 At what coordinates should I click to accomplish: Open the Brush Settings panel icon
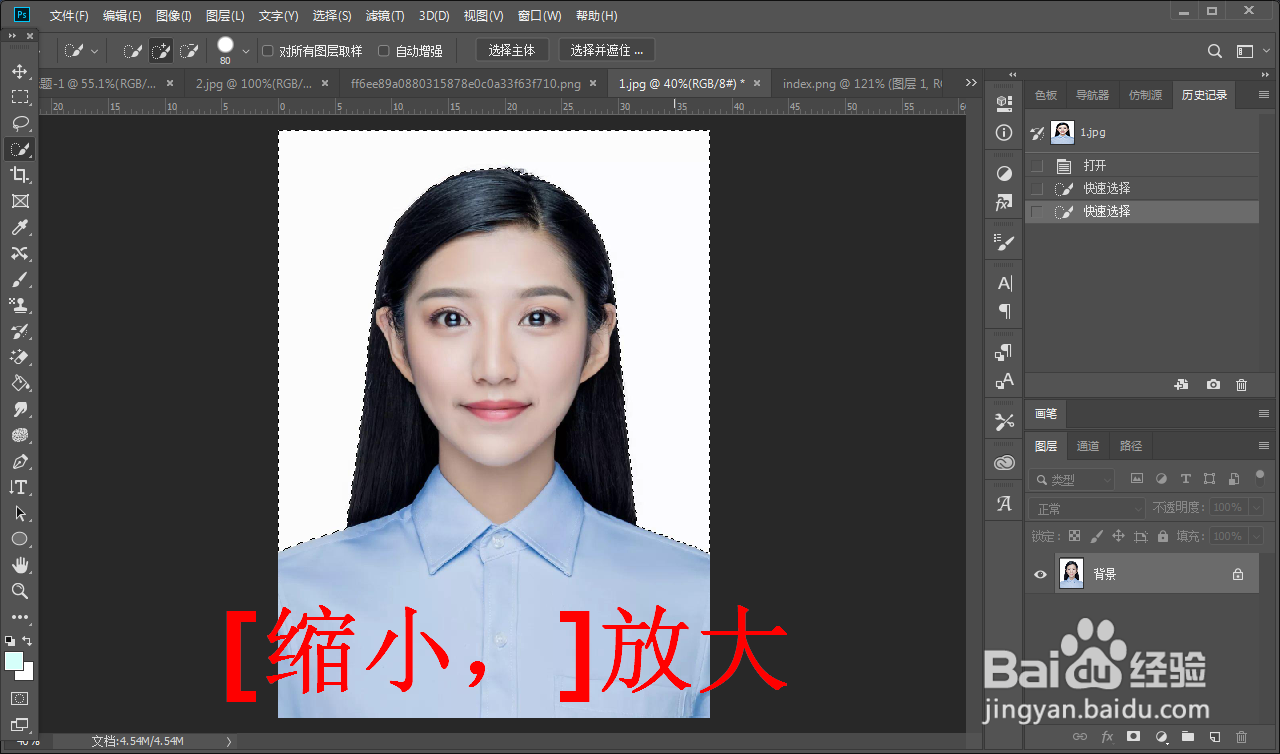point(1003,241)
